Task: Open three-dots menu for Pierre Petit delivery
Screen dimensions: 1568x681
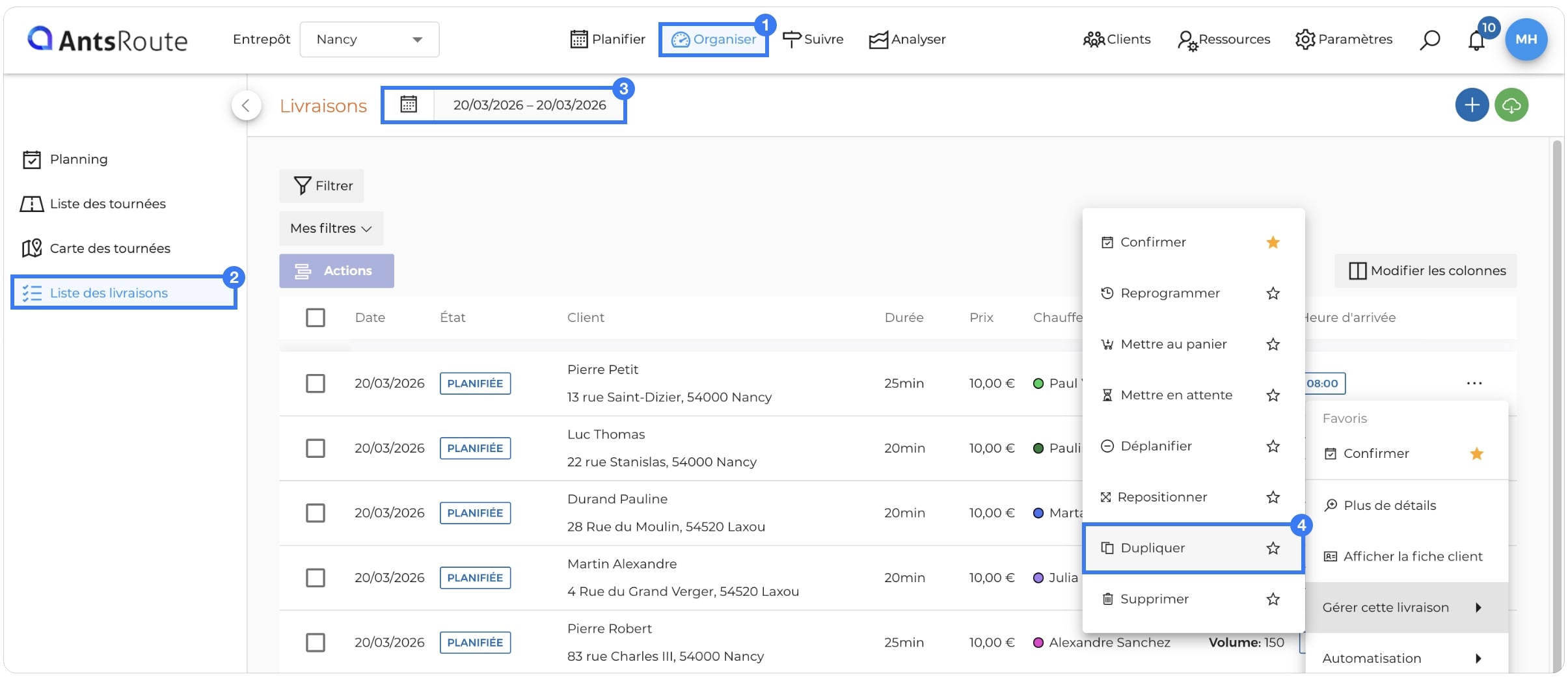Action: pos(1474,383)
